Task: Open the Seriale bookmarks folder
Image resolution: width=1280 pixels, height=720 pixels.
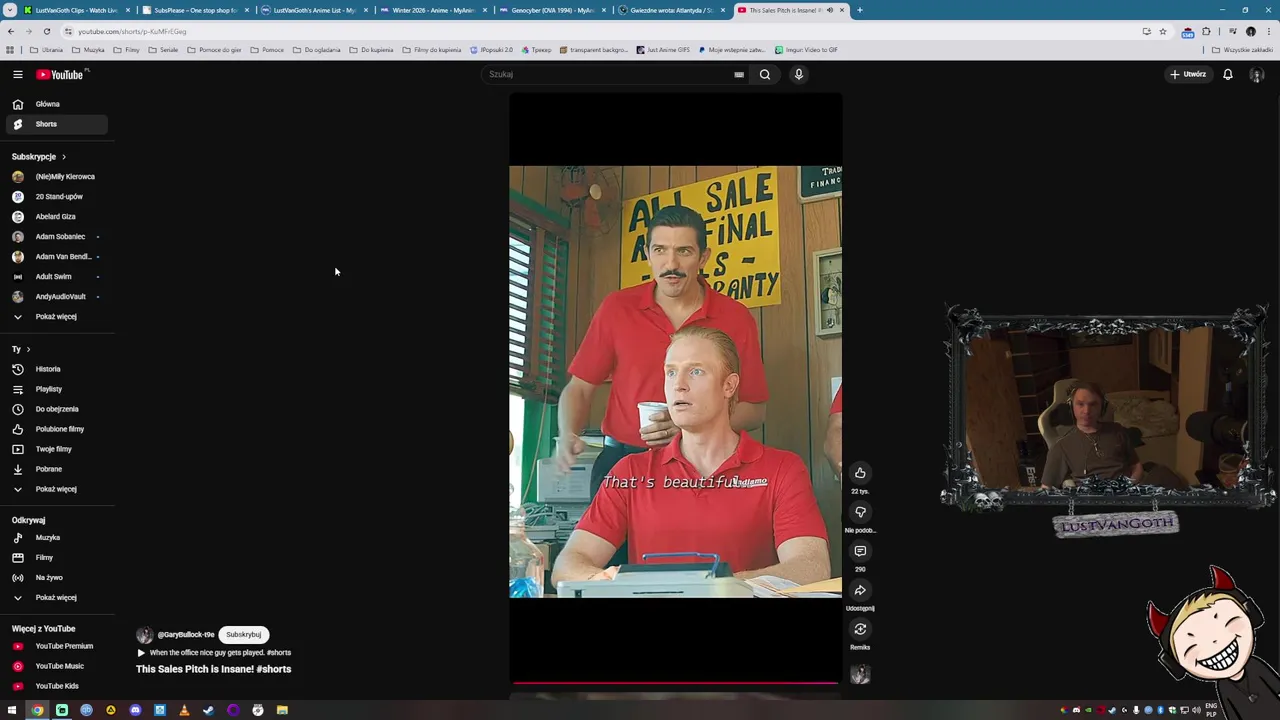Action: (164, 50)
